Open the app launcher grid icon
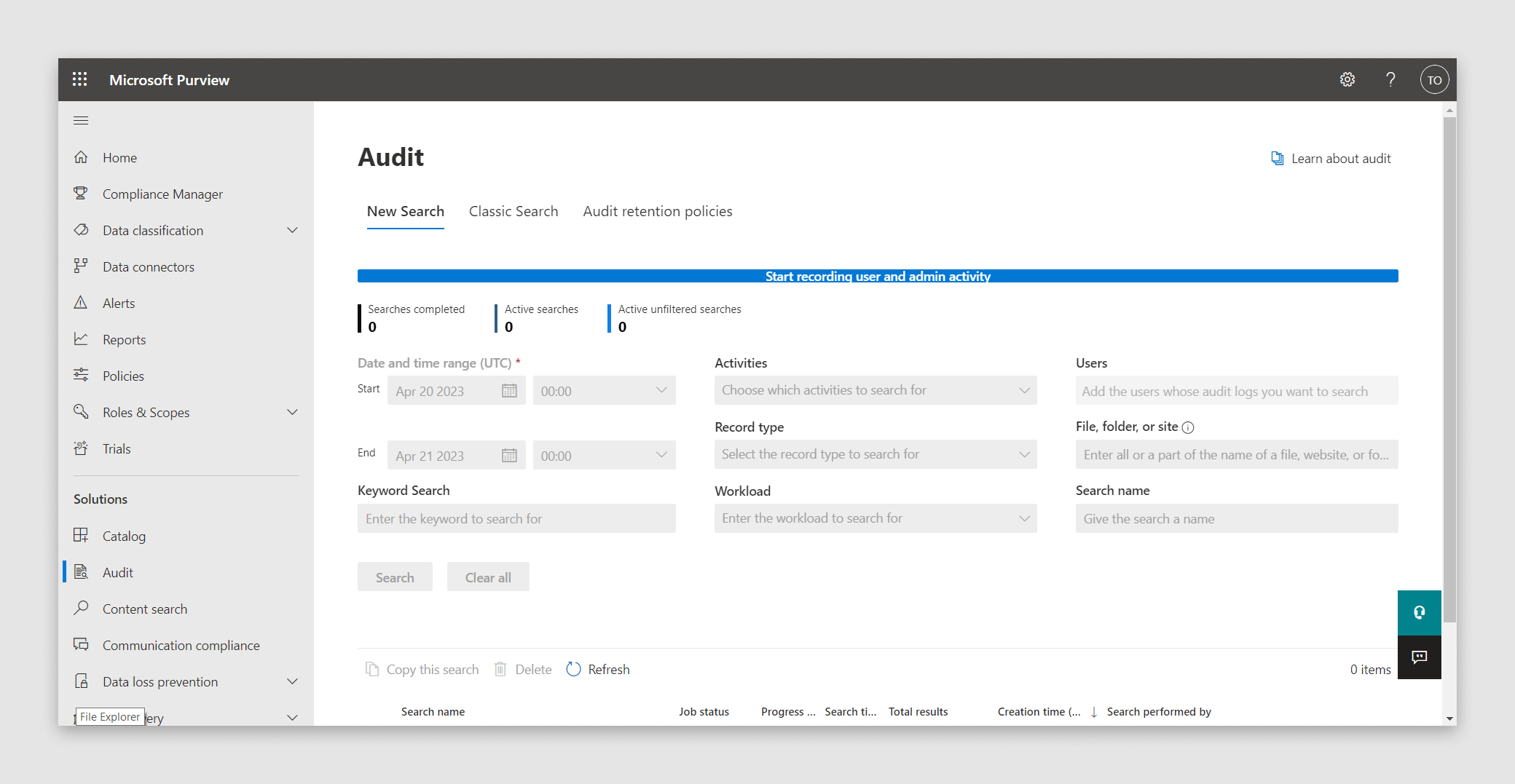Viewport: 1515px width, 784px height. click(x=80, y=79)
